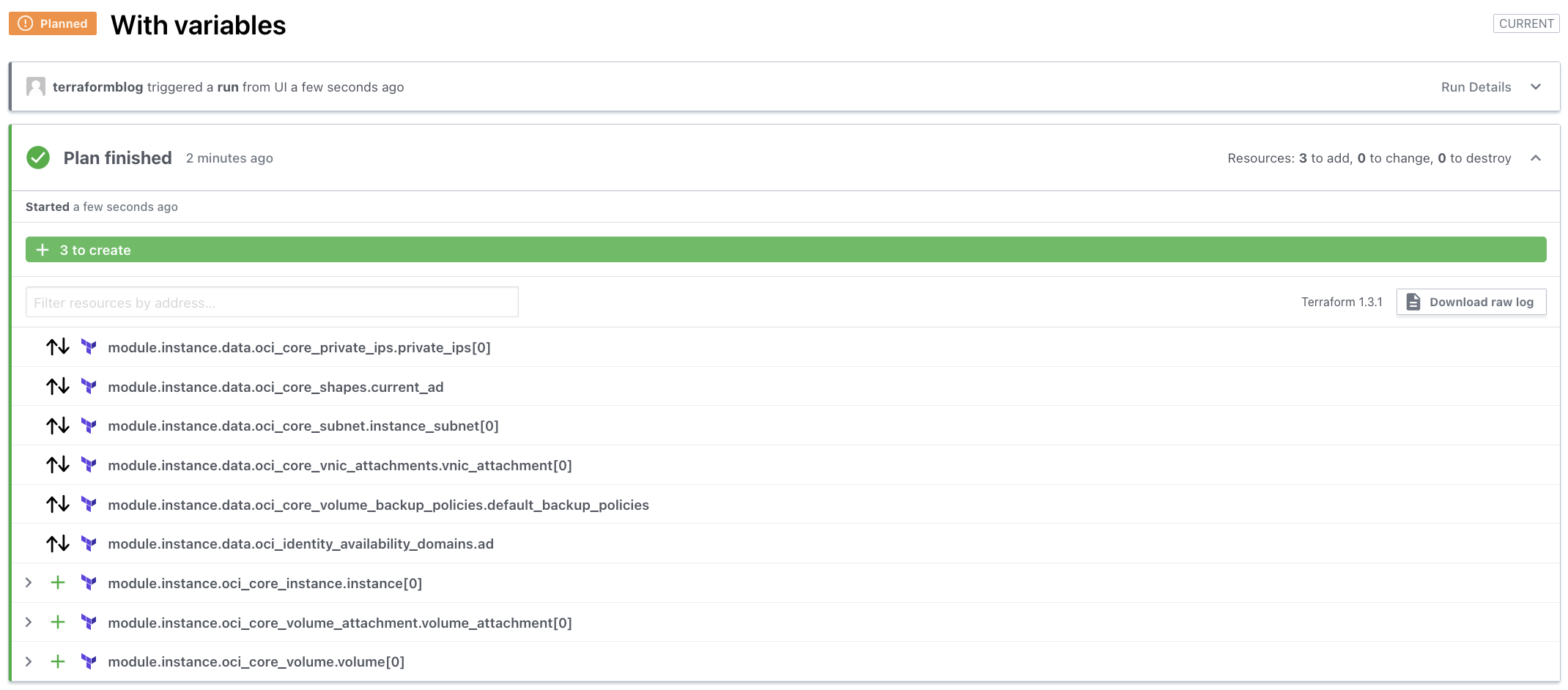Select the oci_core_subnet.instance_subnet[0] data row
The image size is (1568, 690).
(x=303, y=426)
